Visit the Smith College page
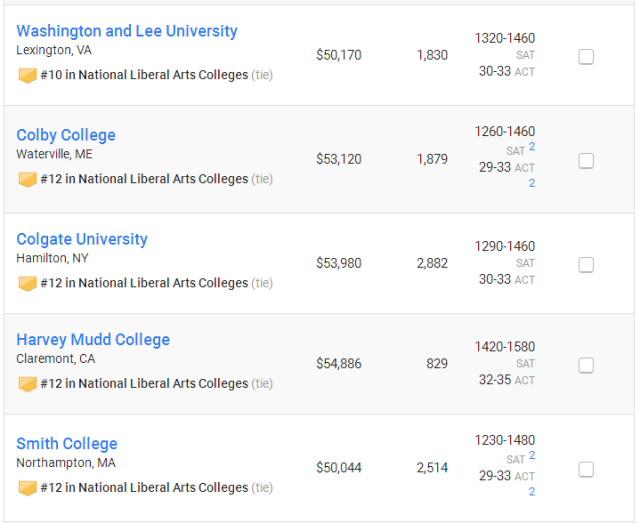Image resolution: width=640 pixels, height=523 pixels. point(67,444)
